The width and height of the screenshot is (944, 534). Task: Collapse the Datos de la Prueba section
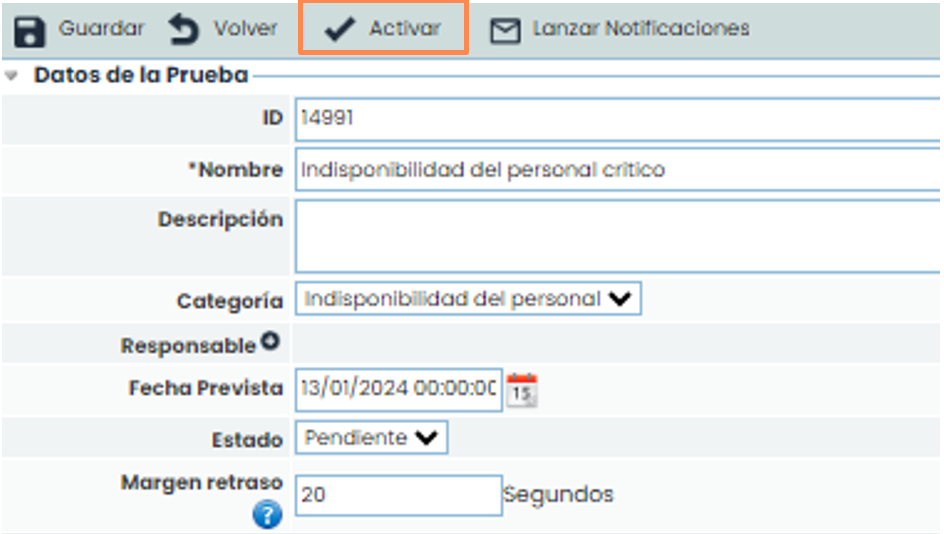pyautogui.click(x=12, y=76)
